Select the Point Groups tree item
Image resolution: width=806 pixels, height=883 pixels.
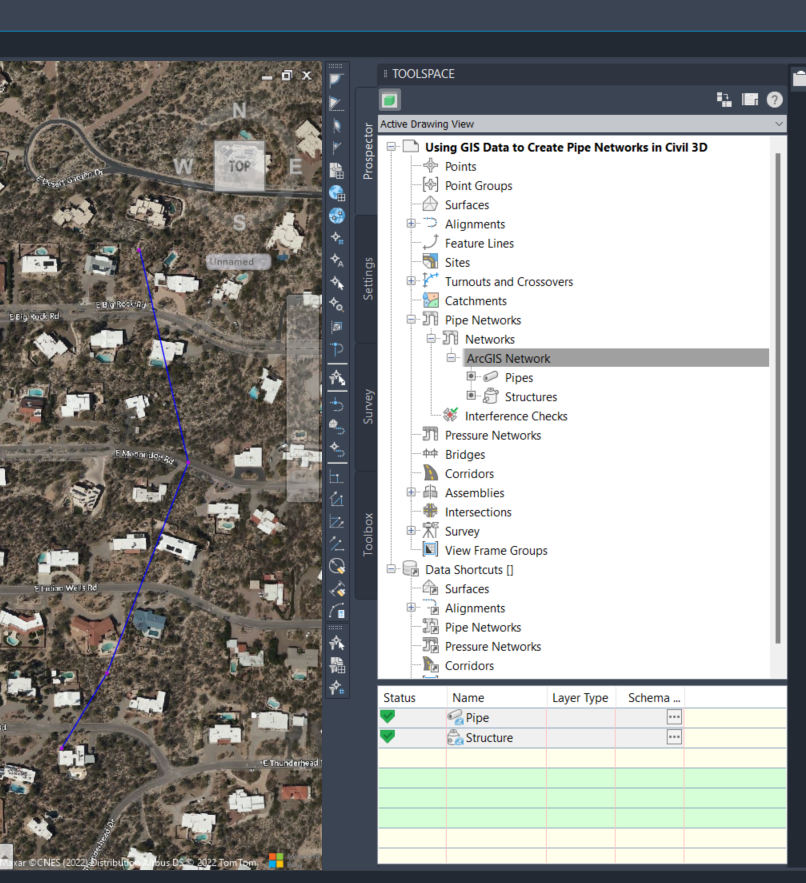478,185
